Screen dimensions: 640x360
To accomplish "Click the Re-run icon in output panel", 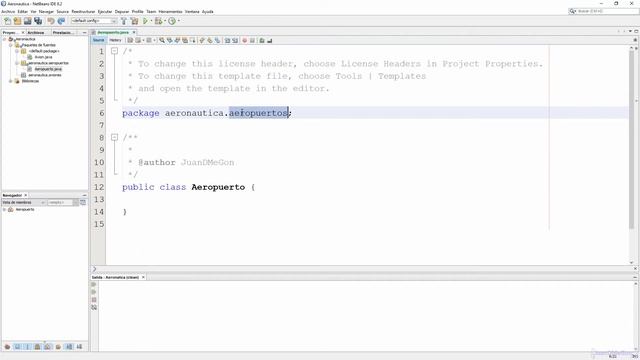I will pyautogui.click(x=94, y=284).
